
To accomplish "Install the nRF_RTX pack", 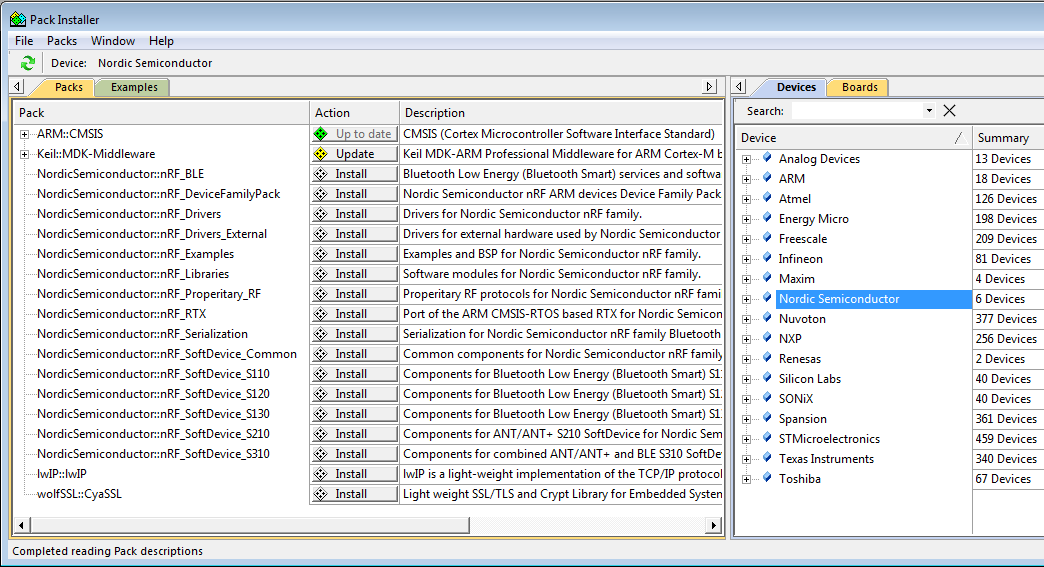I will click(354, 313).
